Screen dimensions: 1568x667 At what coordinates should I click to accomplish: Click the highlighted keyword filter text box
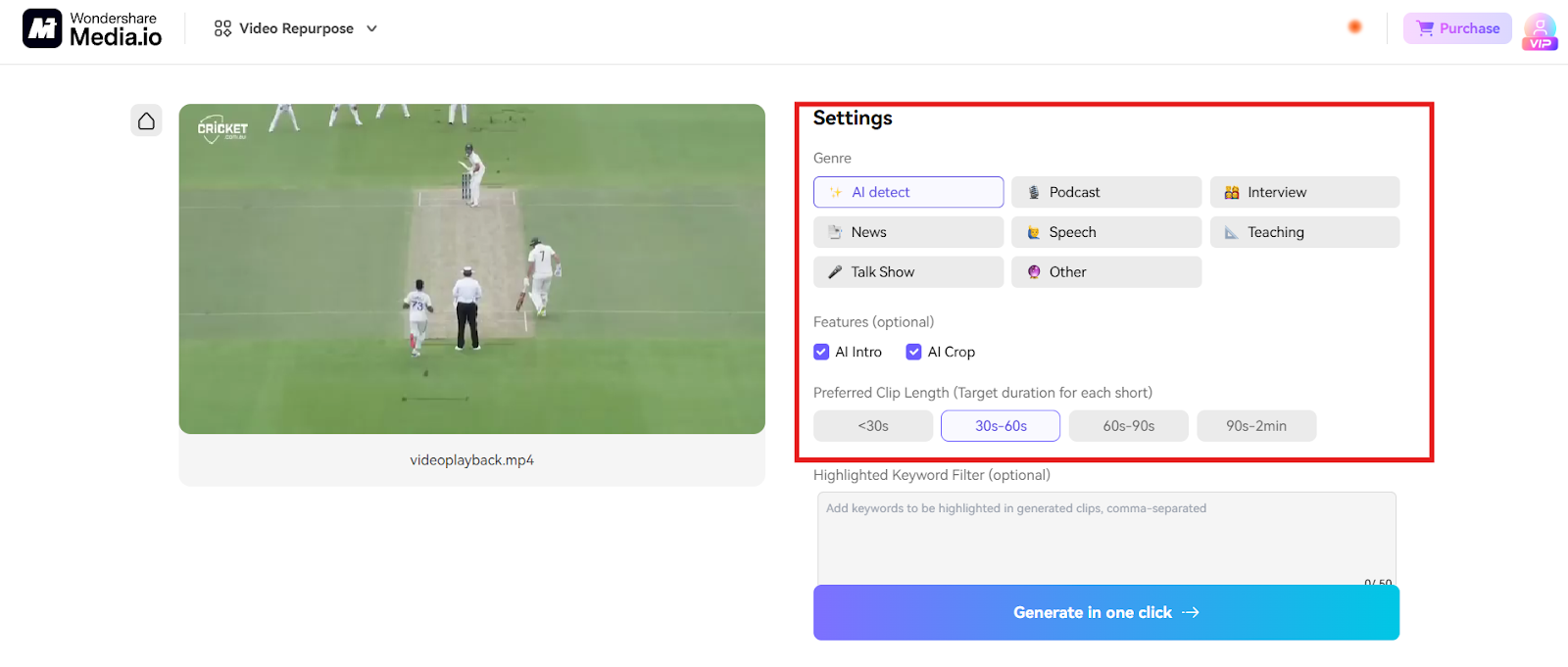pos(1105,537)
